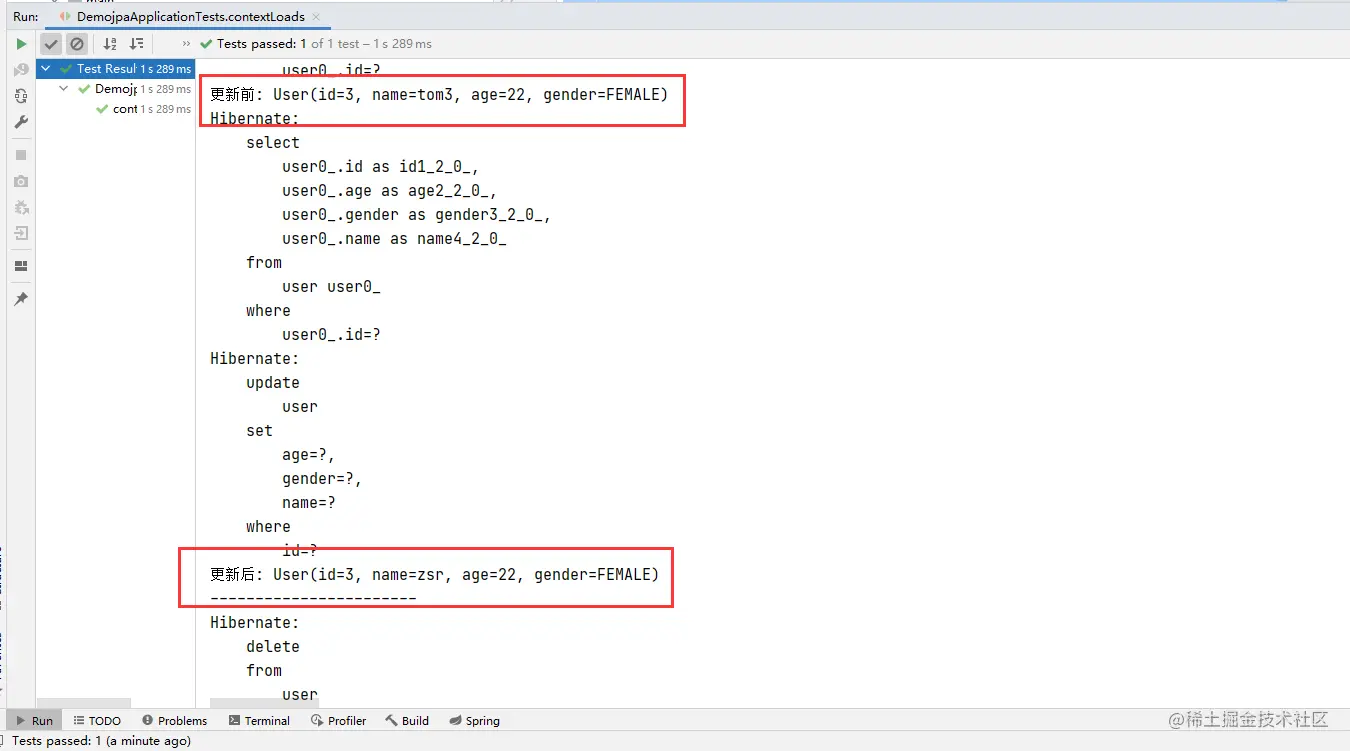Open the Terminal tool window
Screen dimensions: 1350x751
coord(259,720)
